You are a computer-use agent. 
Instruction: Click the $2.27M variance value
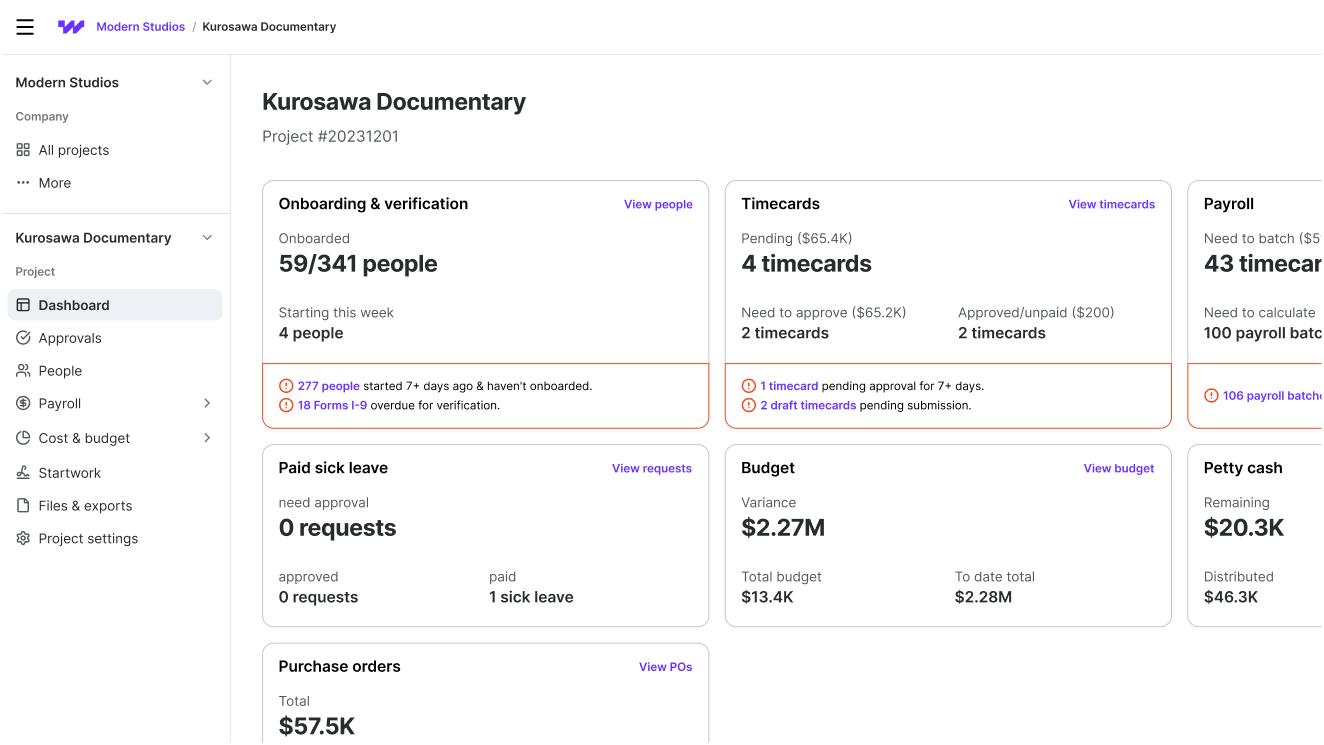(783, 528)
